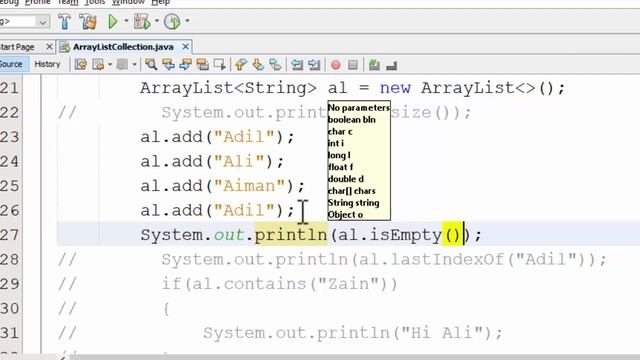
Task: Go to Next Bookmark icon
Action: (258, 64)
